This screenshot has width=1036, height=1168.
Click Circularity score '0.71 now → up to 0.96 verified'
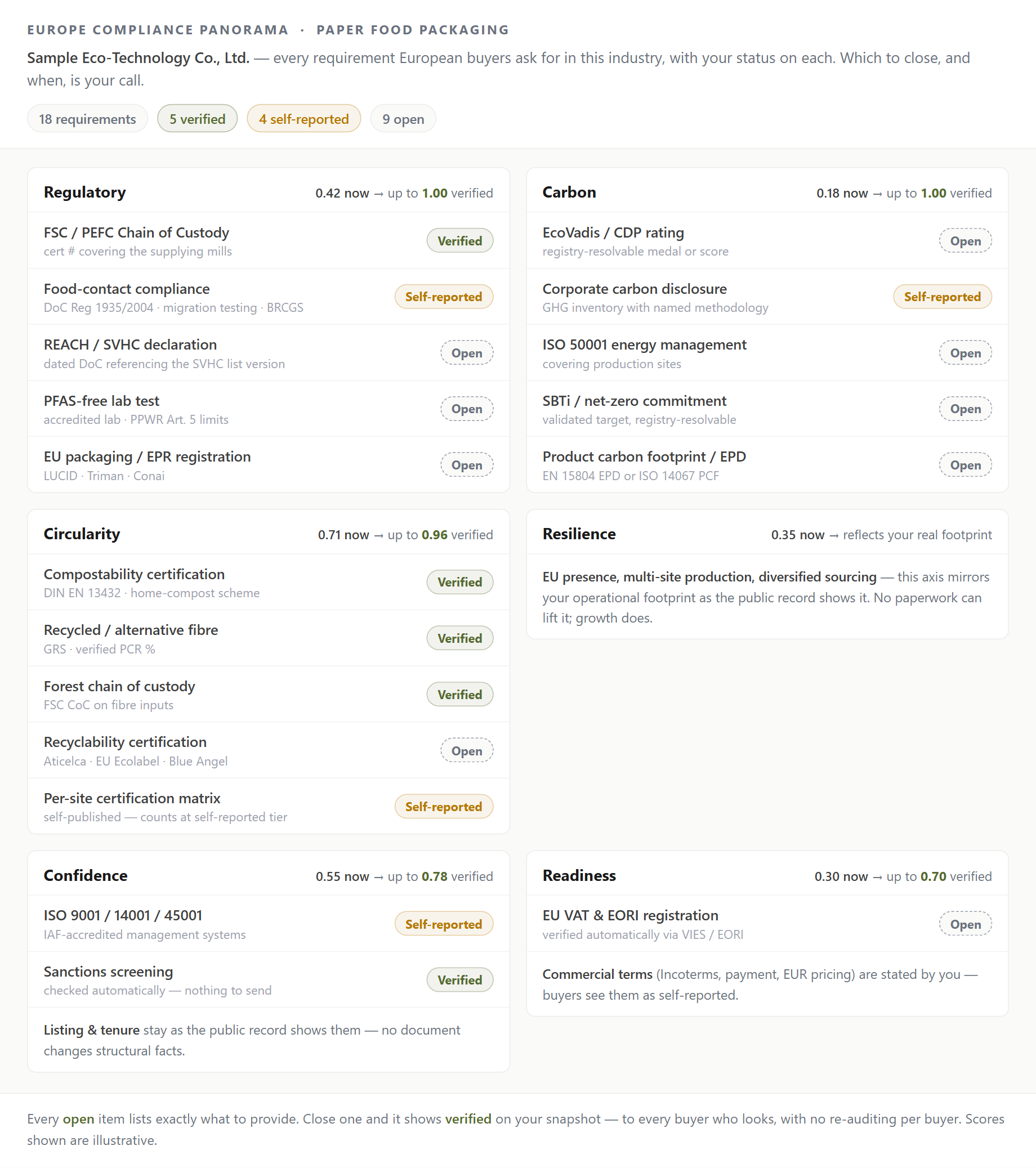(x=405, y=535)
